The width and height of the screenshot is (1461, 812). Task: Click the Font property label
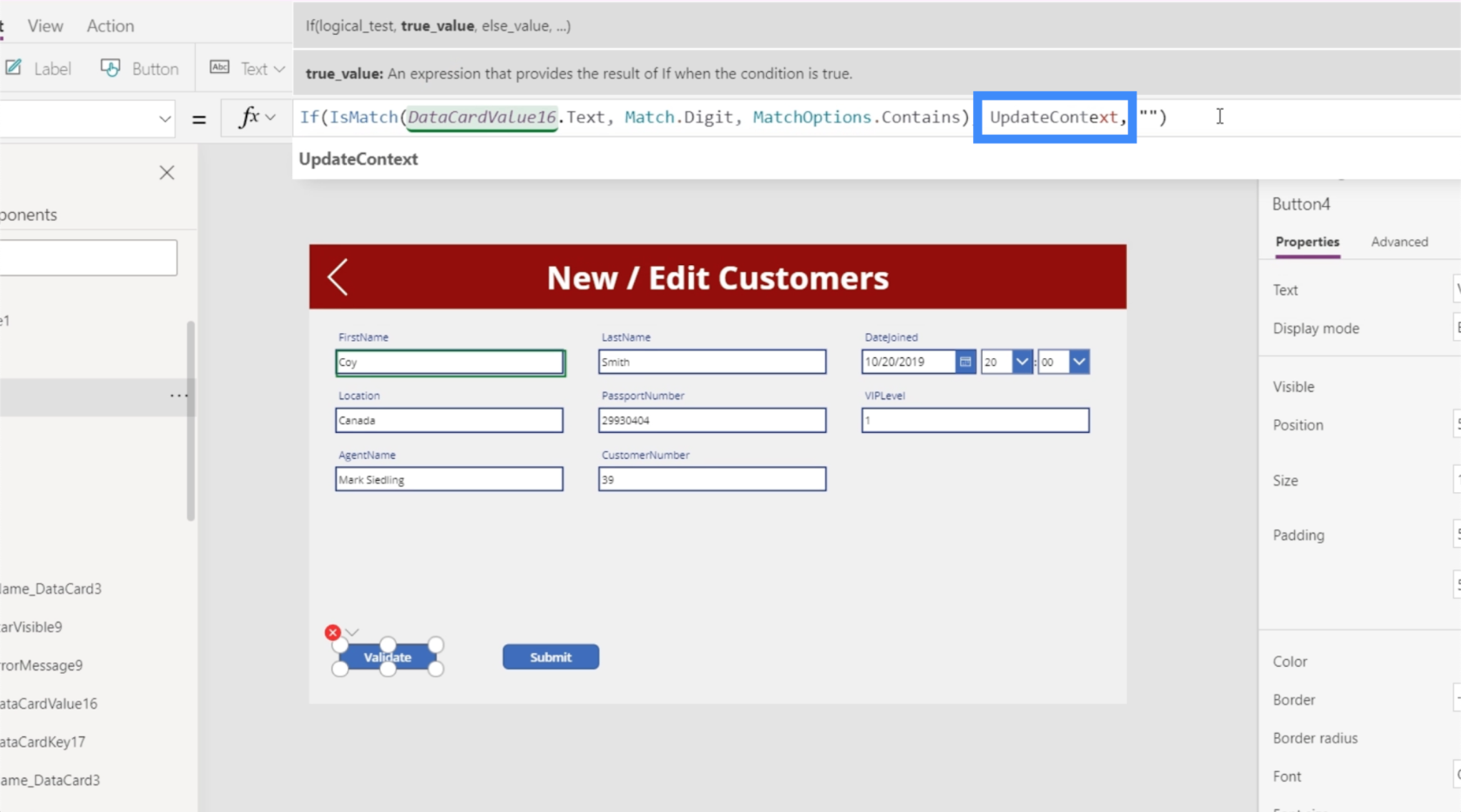tap(1287, 776)
